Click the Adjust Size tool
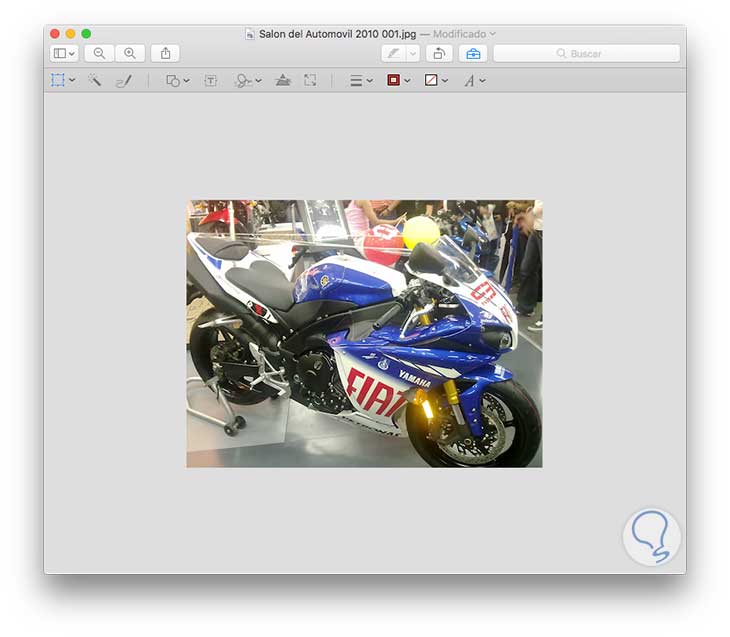 point(310,80)
